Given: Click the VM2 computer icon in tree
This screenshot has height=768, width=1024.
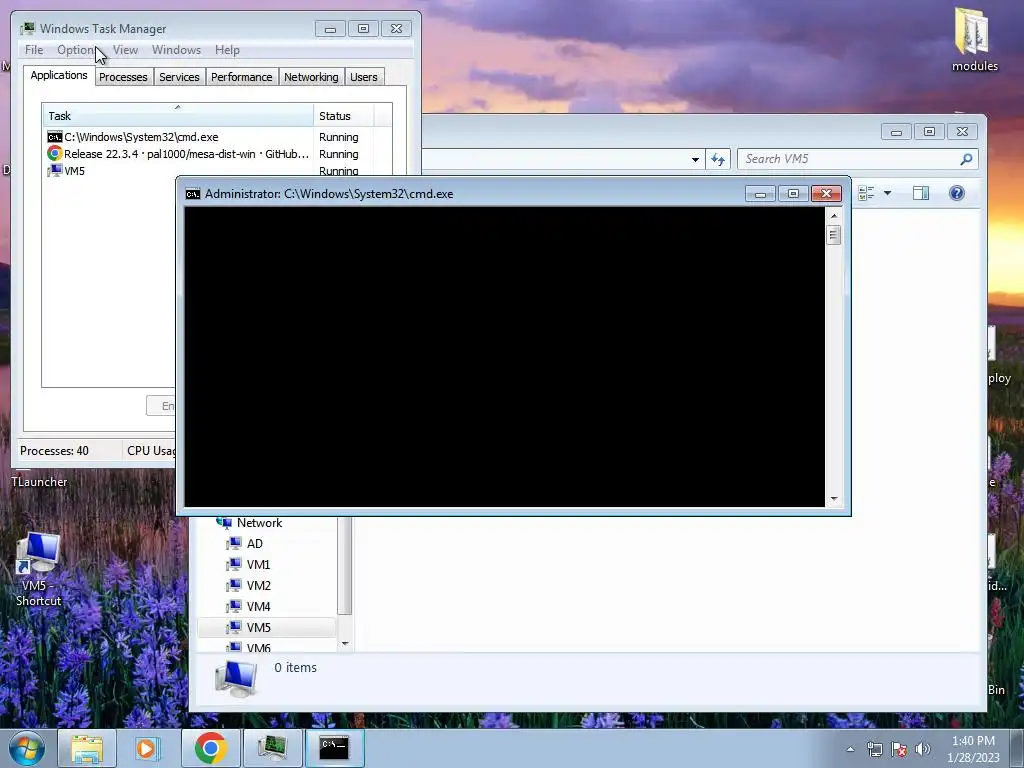Looking at the screenshot, I should point(234,586).
